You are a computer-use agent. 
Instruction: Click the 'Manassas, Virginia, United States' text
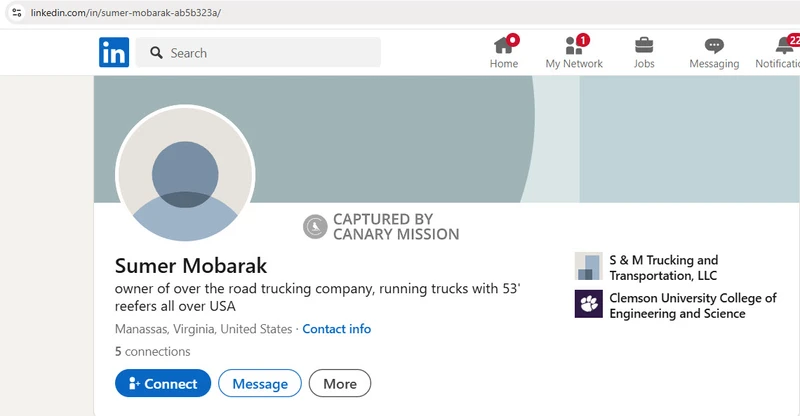click(x=204, y=329)
